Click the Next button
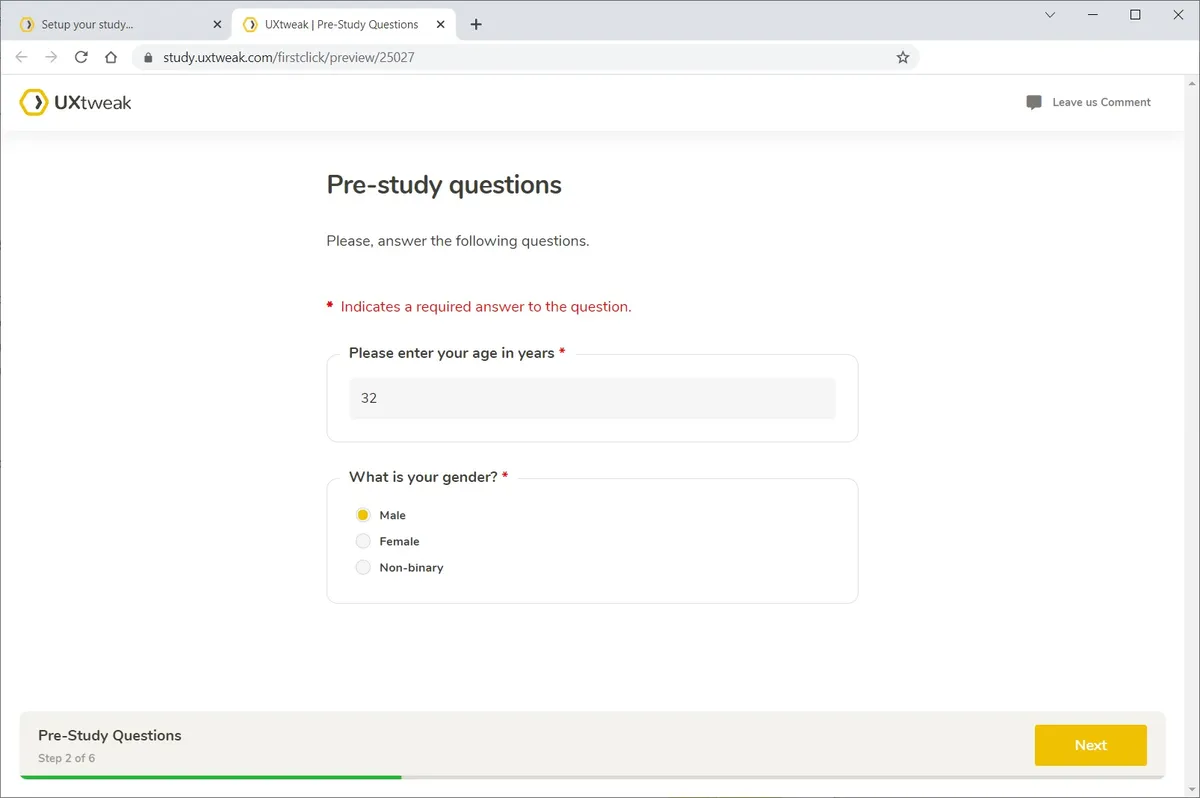The width and height of the screenshot is (1200, 798). pos(1091,745)
